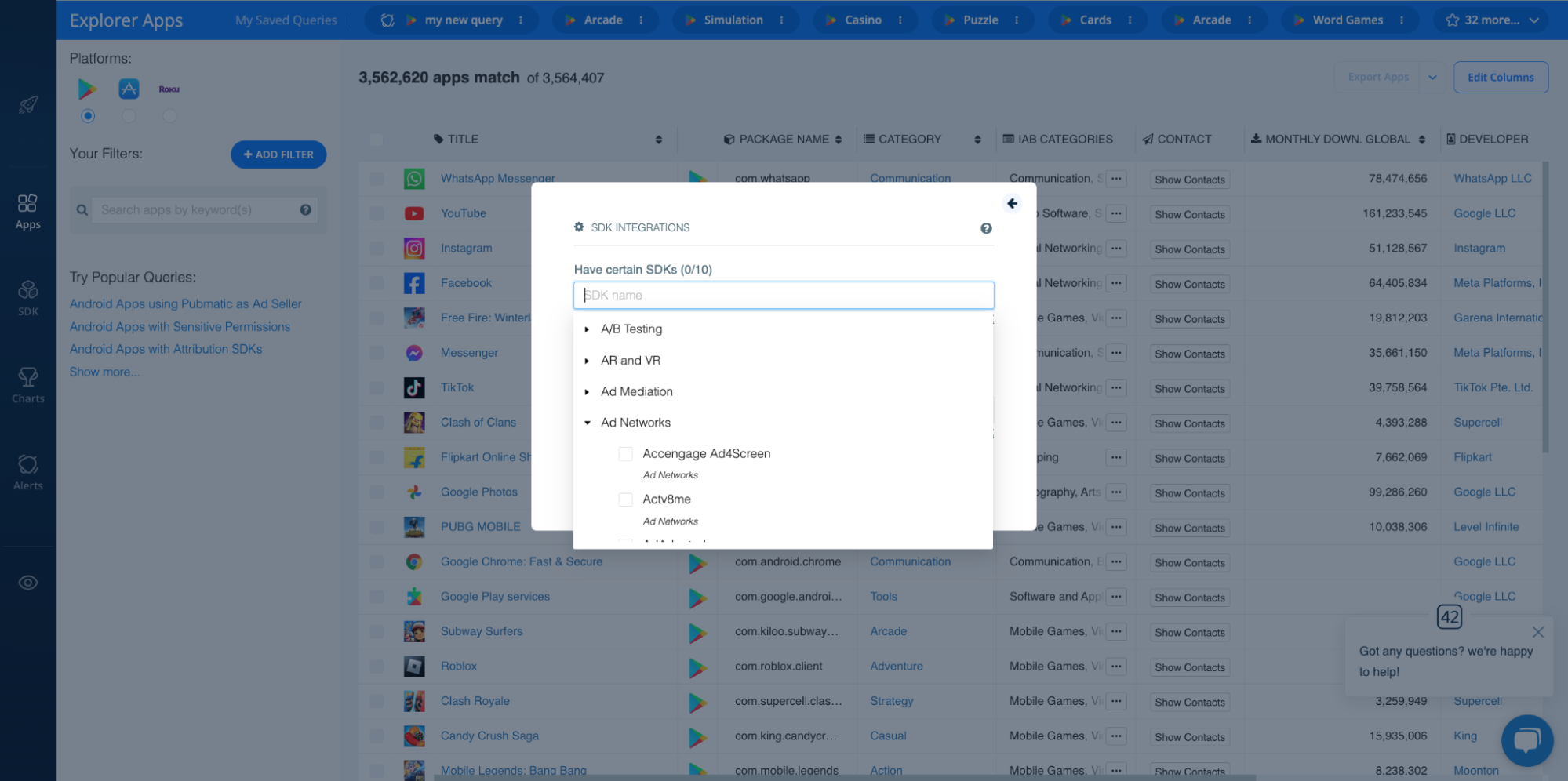Click the App Store platform icon
1568x781 pixels.
coord(129,89)
